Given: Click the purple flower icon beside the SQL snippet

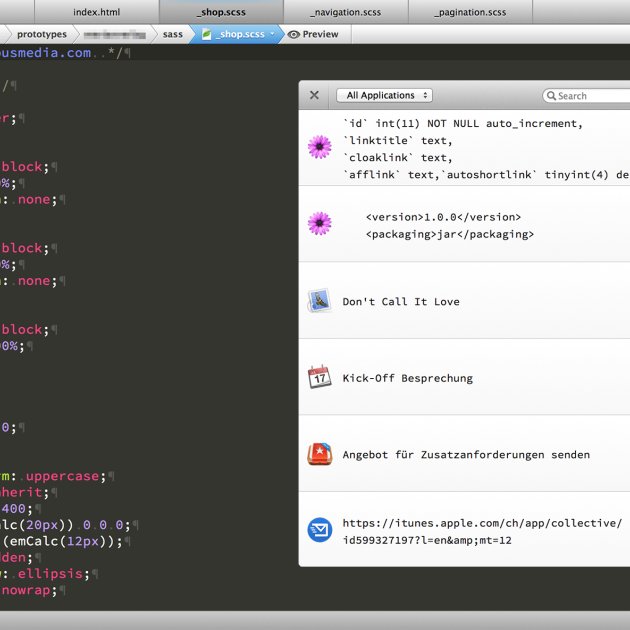Looking at the screenshot, I should [319, 148].
